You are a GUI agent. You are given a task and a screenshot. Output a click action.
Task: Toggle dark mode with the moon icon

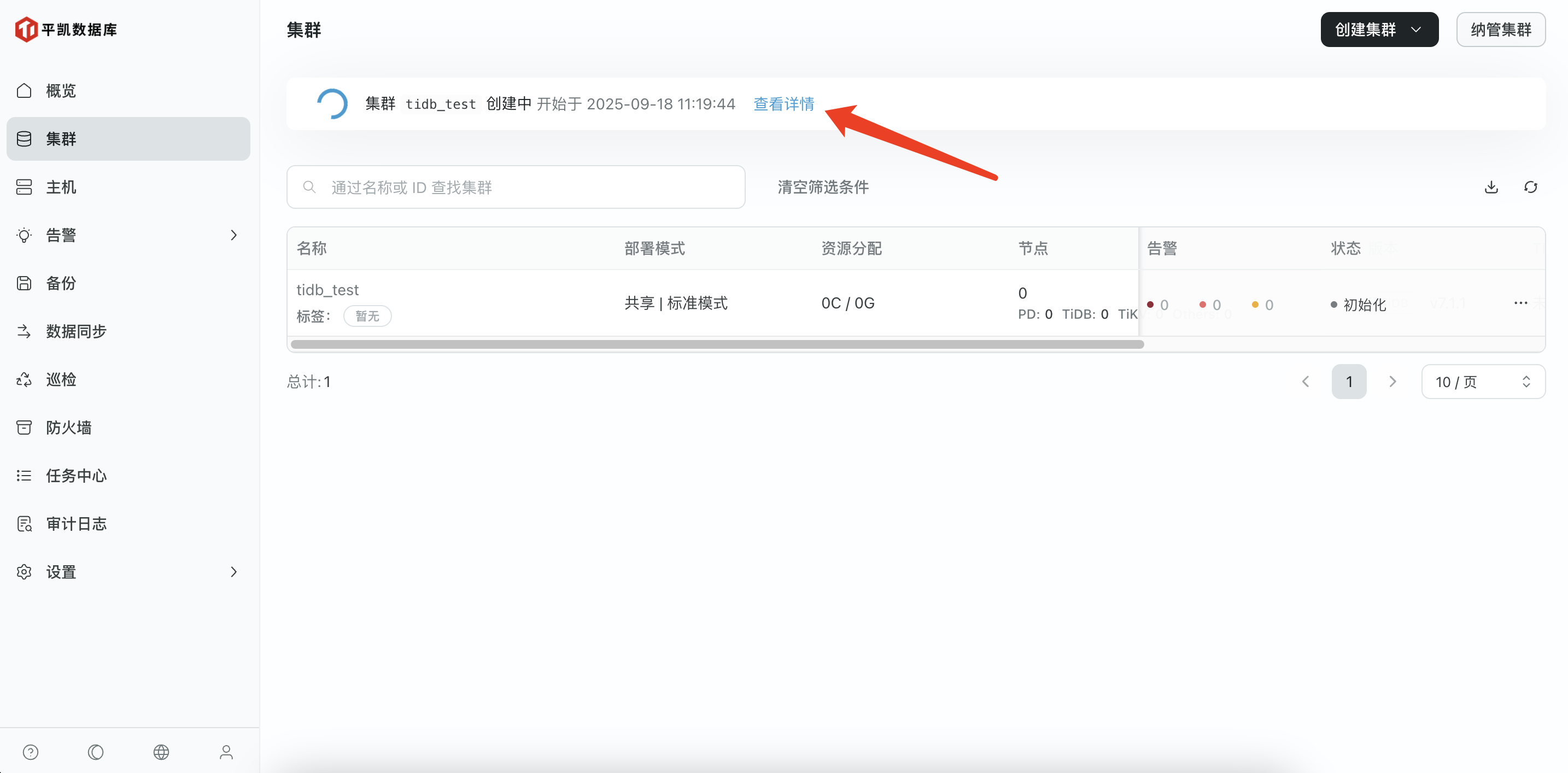(96, 752)
